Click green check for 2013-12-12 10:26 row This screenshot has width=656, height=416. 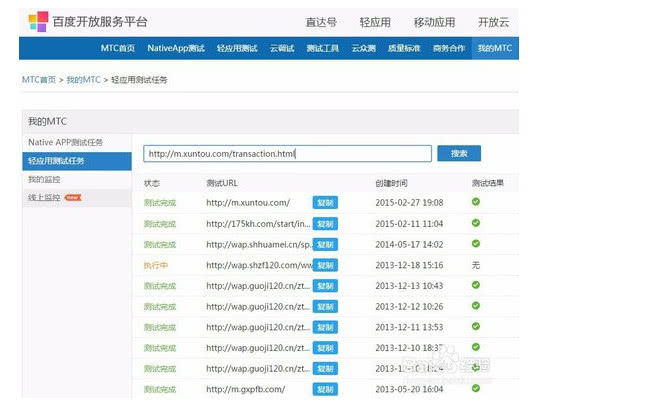[x=476, y=306]
